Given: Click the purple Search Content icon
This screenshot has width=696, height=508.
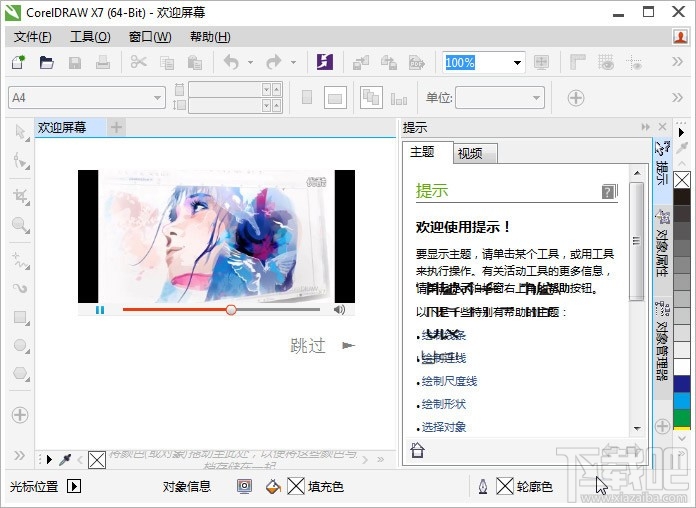Looking at the screenshot, I should tap(325, 62).
